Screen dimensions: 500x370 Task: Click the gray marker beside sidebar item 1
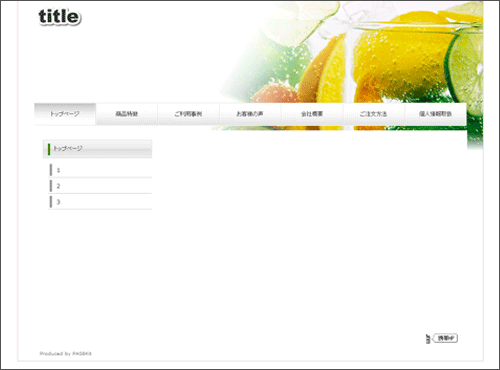coord(51,170)
